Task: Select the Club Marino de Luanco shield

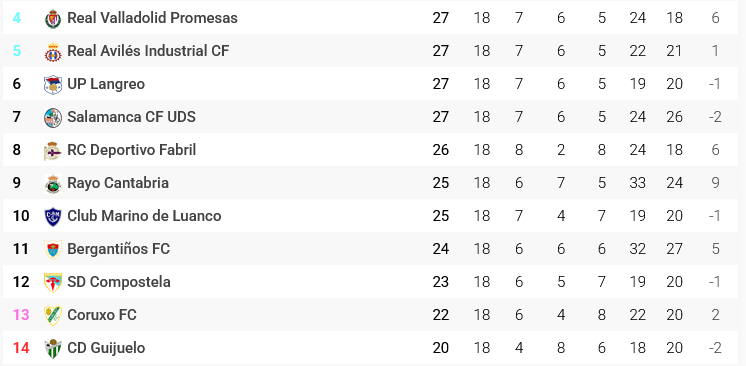Action: (x=53, y=217)
